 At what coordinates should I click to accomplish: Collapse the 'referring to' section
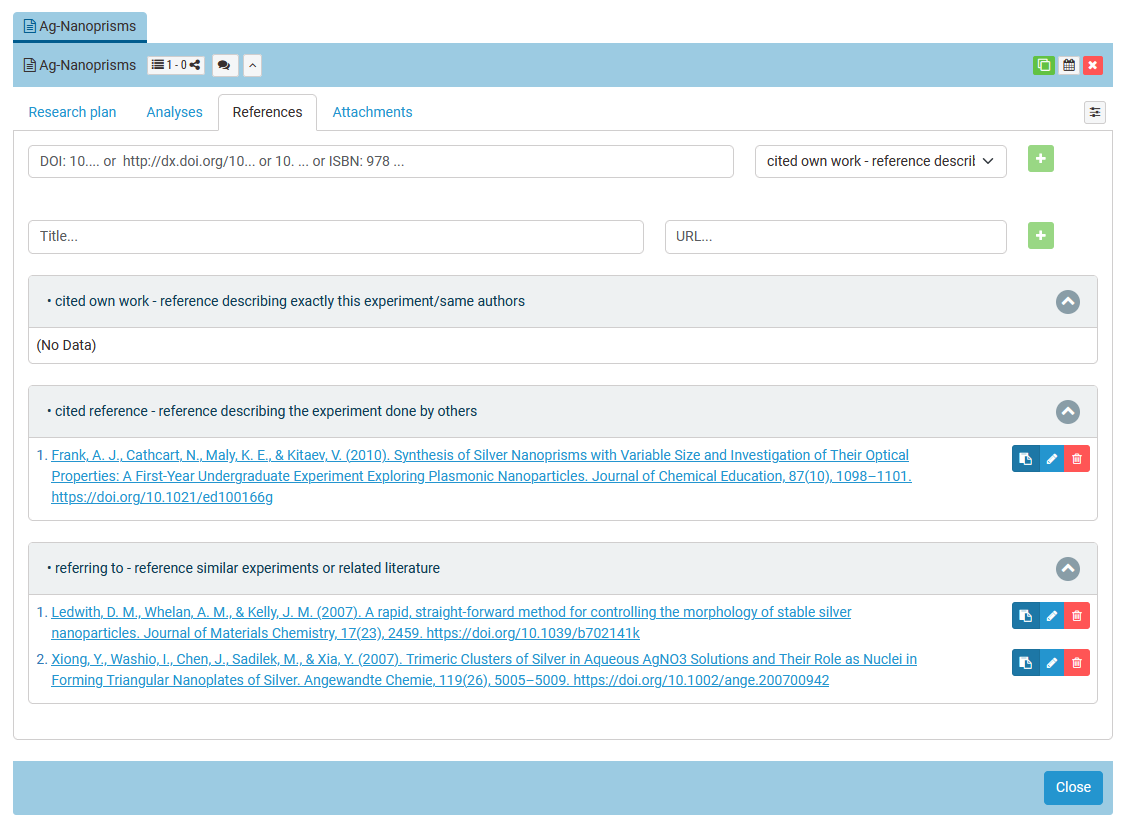1067,568
